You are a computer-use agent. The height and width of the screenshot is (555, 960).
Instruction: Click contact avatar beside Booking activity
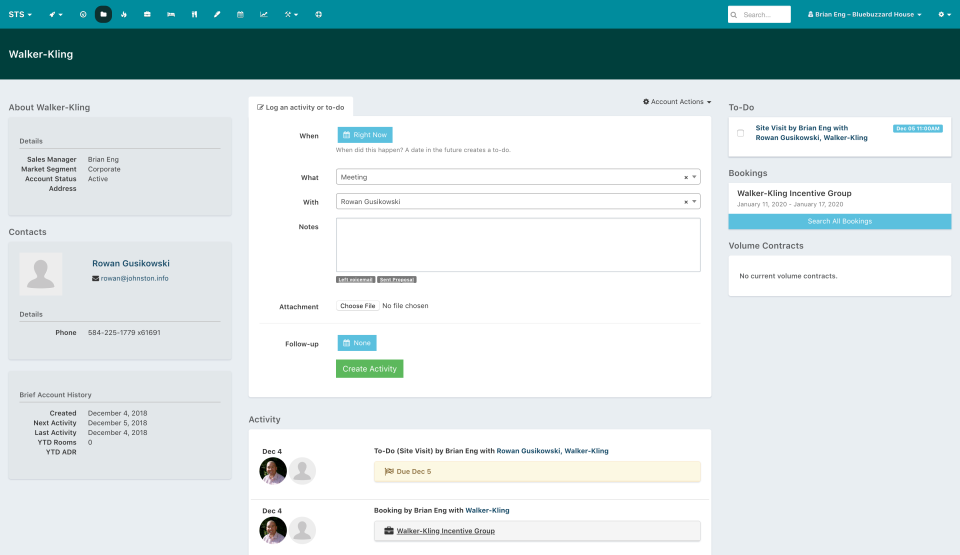click(302, 530)
